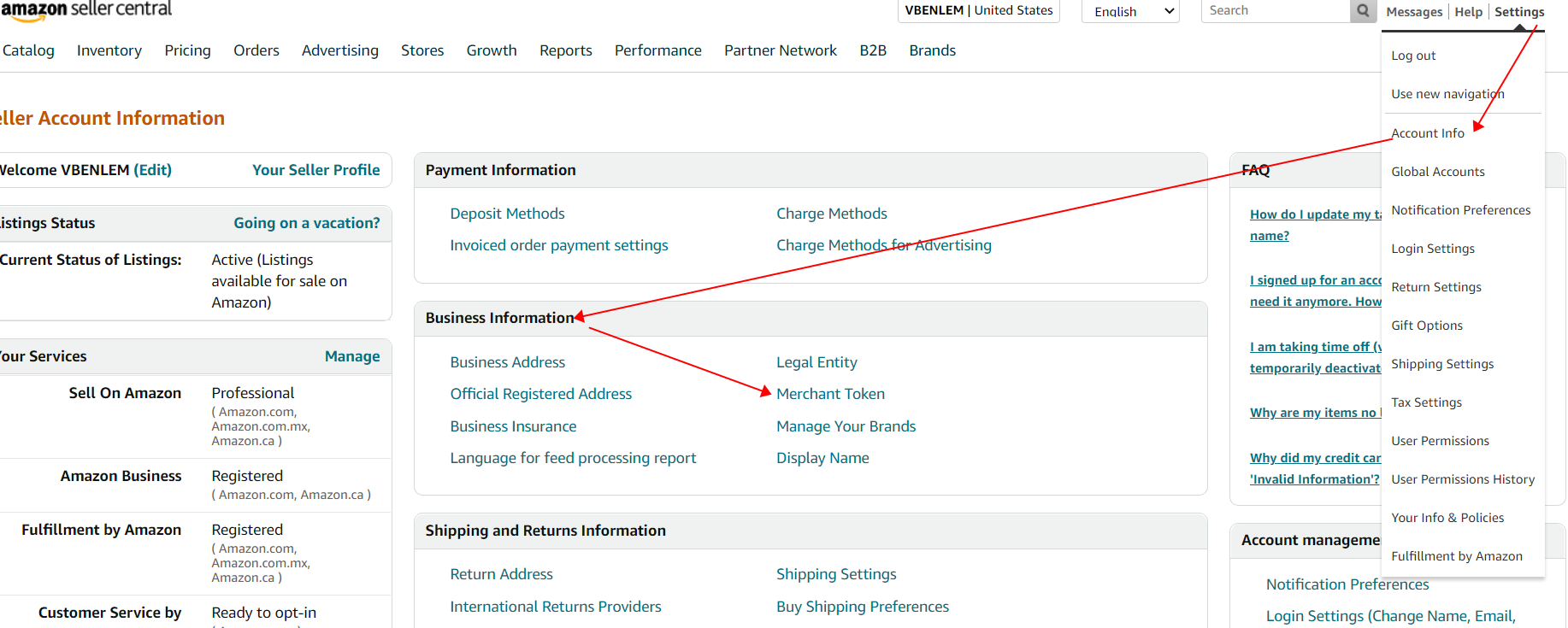Click the Amazon Seller Central logo
The width and height of the screenshot is (1568, 628).
(85, 9)
